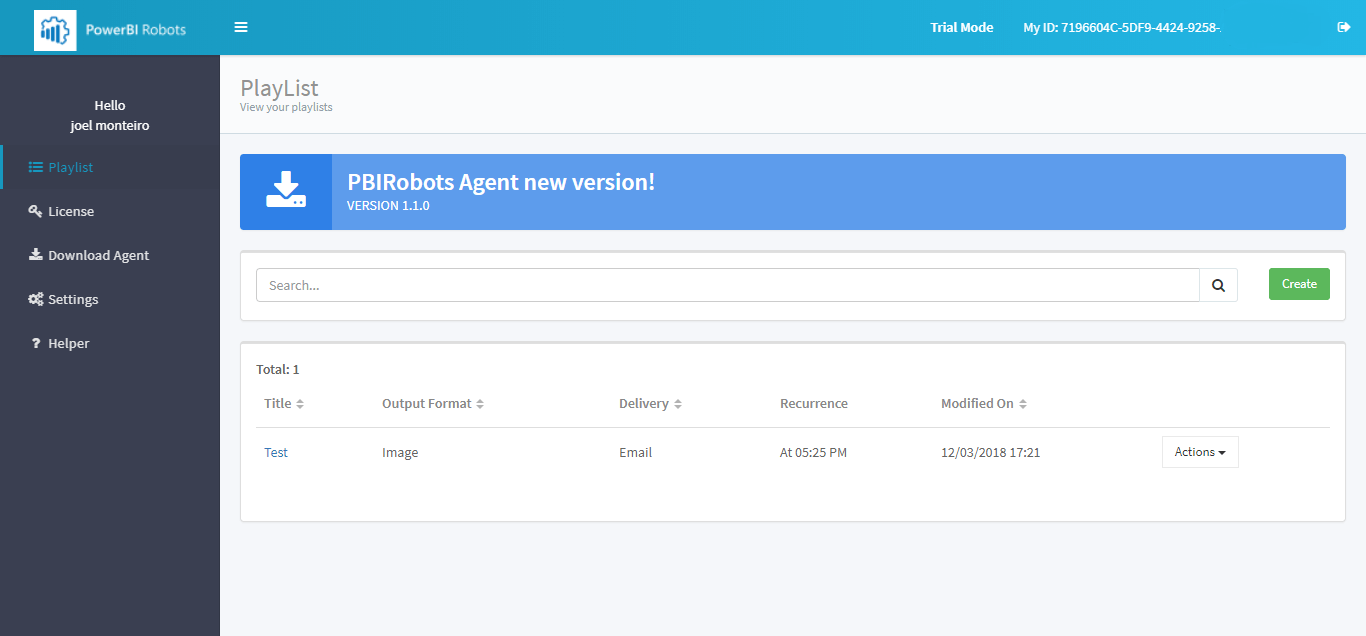Click the search magnifier icon
This screenshot has width=1366, height=636.
pos(1218,284)
